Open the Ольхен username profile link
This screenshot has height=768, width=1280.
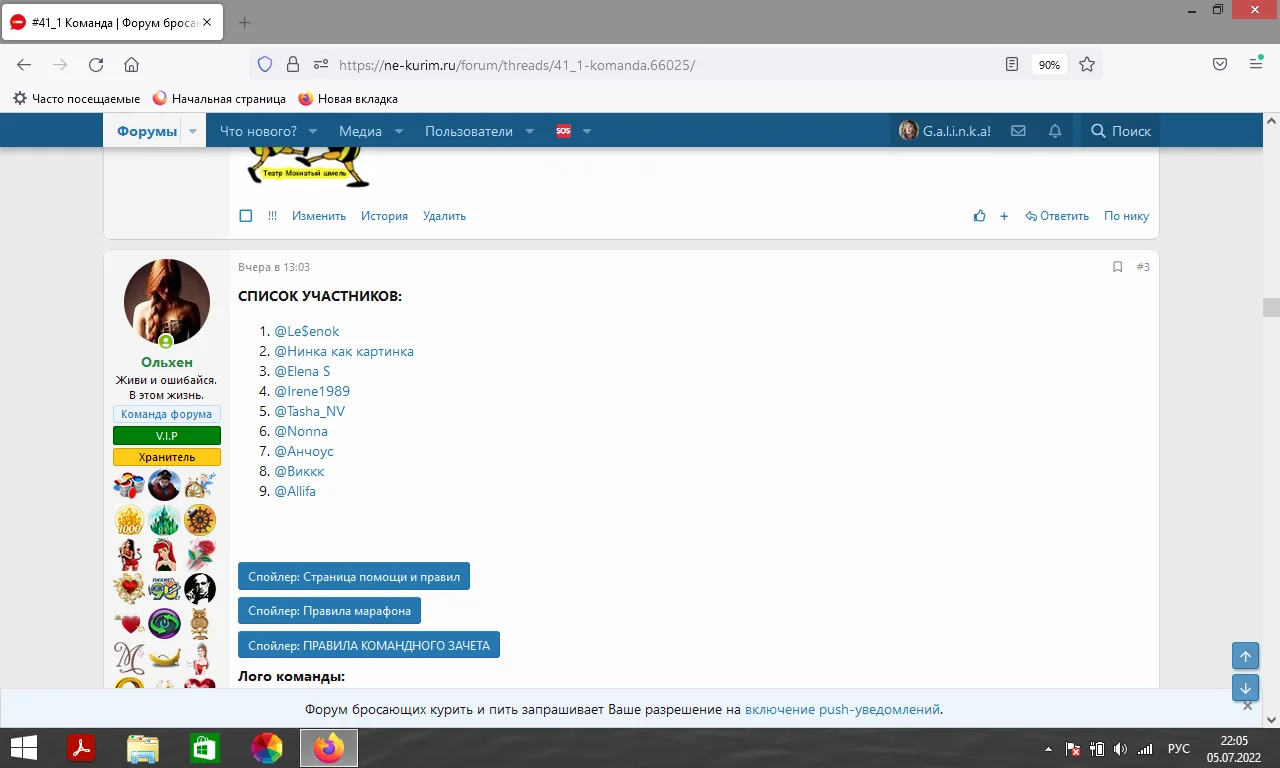(167, 362)
